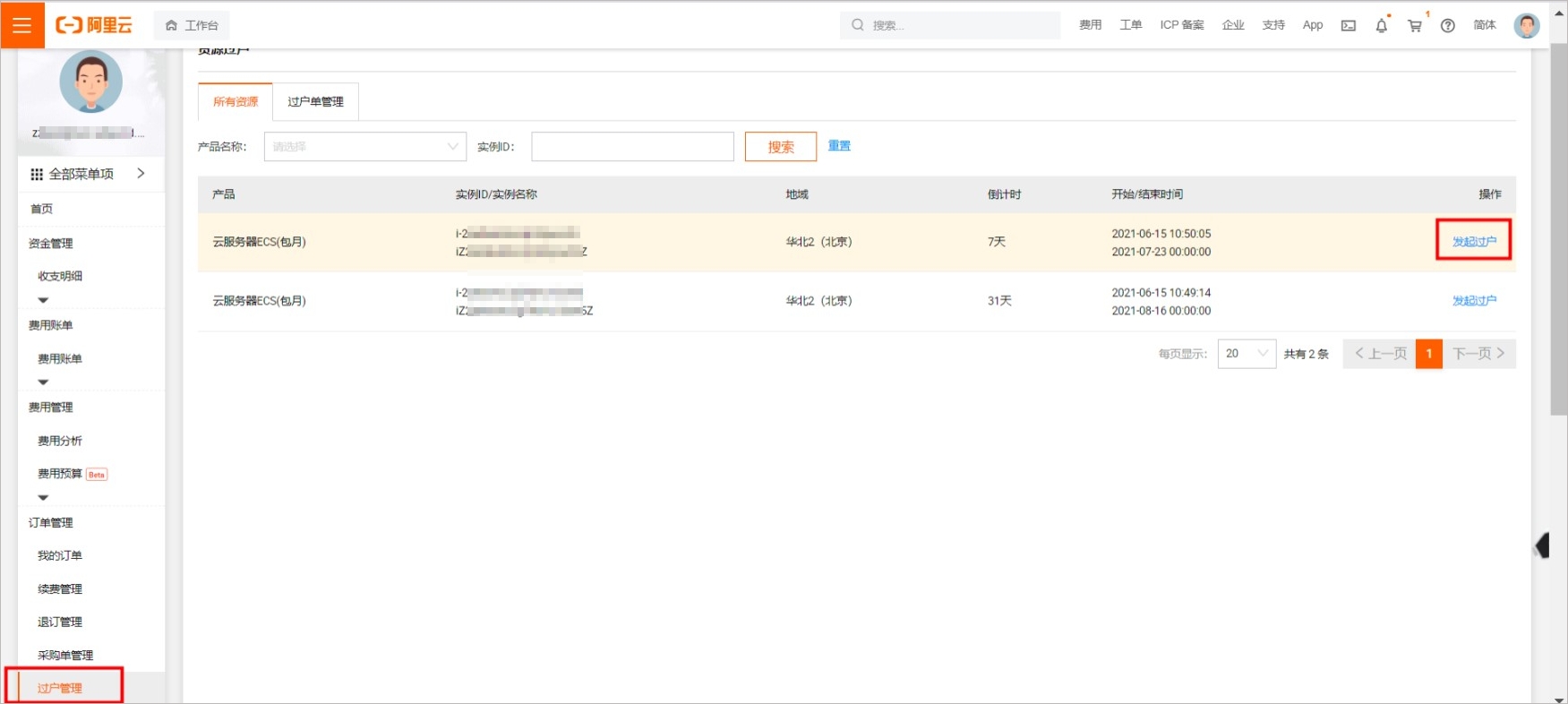Click the 实例ID input field
The image size is (1568, 704).
pyautogui.click(x=632, y=147)
